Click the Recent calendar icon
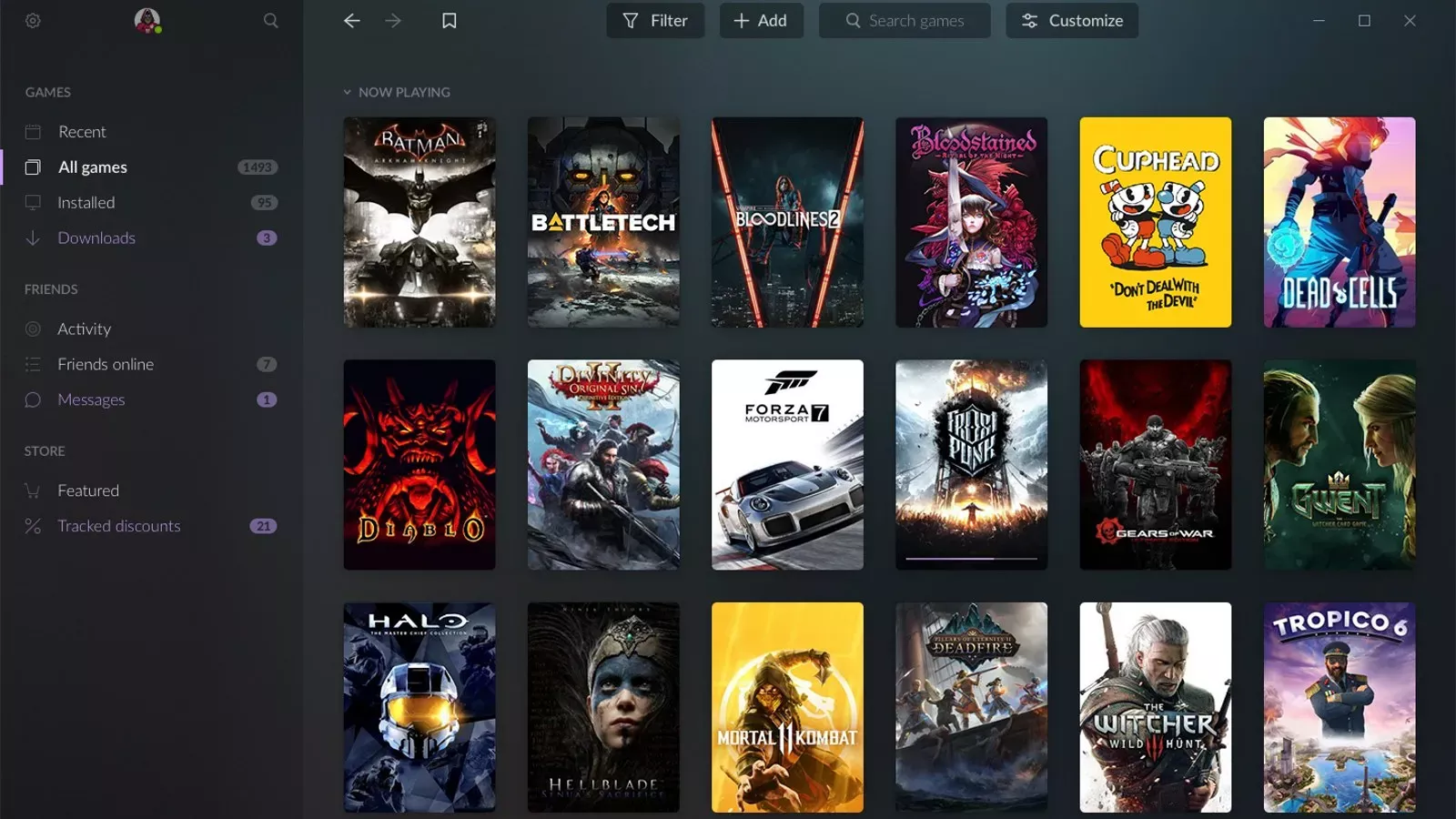 click(33, 132)
